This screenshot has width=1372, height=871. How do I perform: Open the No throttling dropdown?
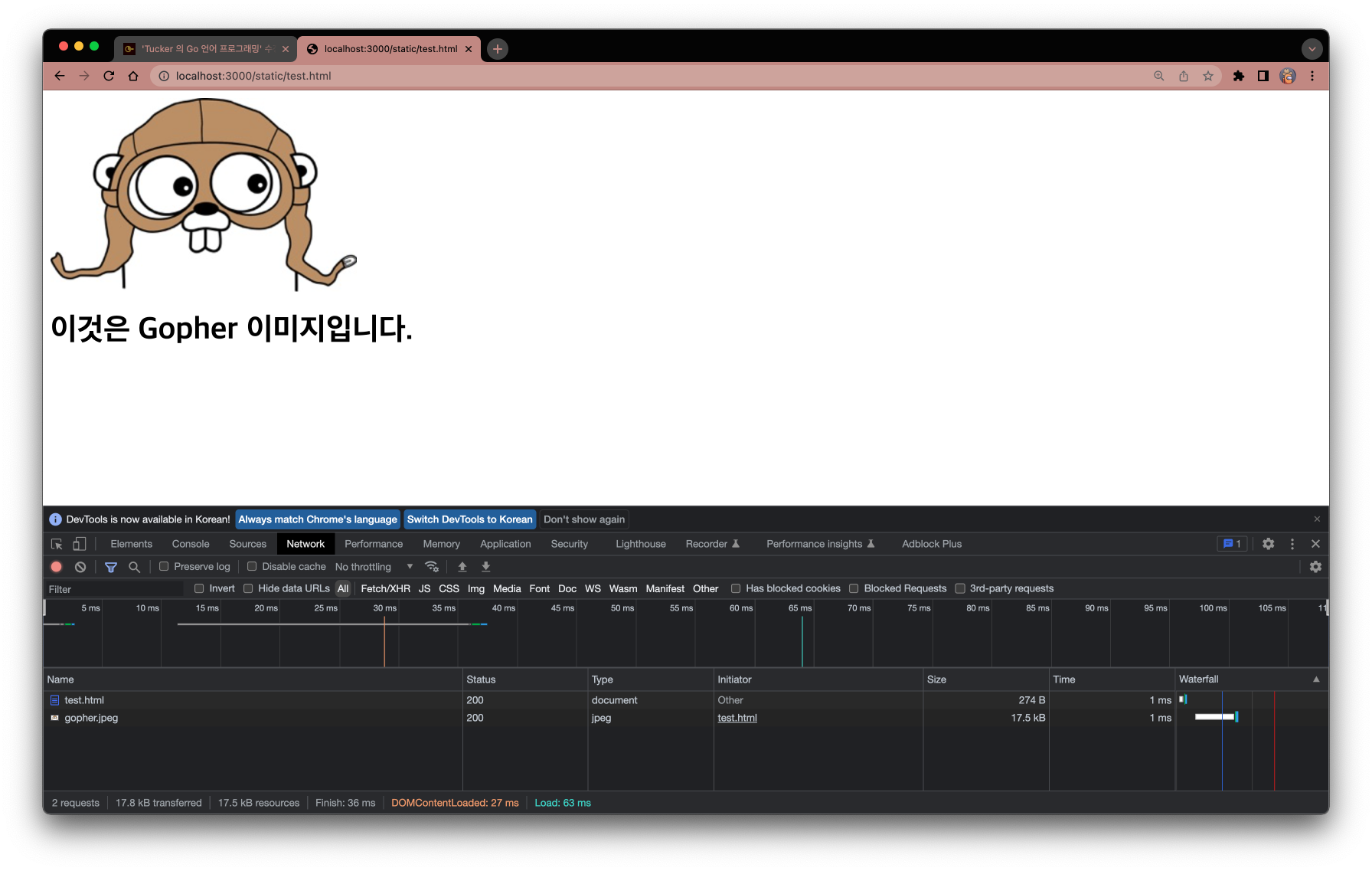374,567
